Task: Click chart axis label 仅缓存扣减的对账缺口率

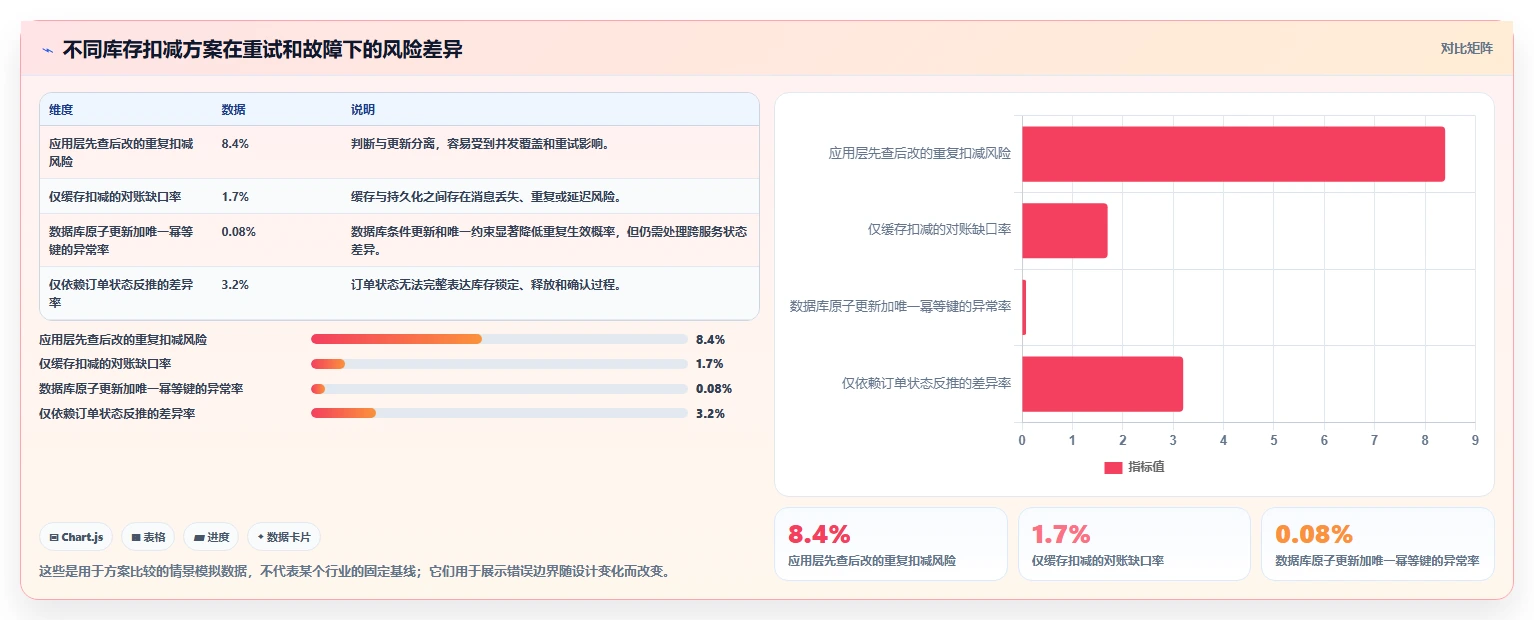Action: [939, 230]
